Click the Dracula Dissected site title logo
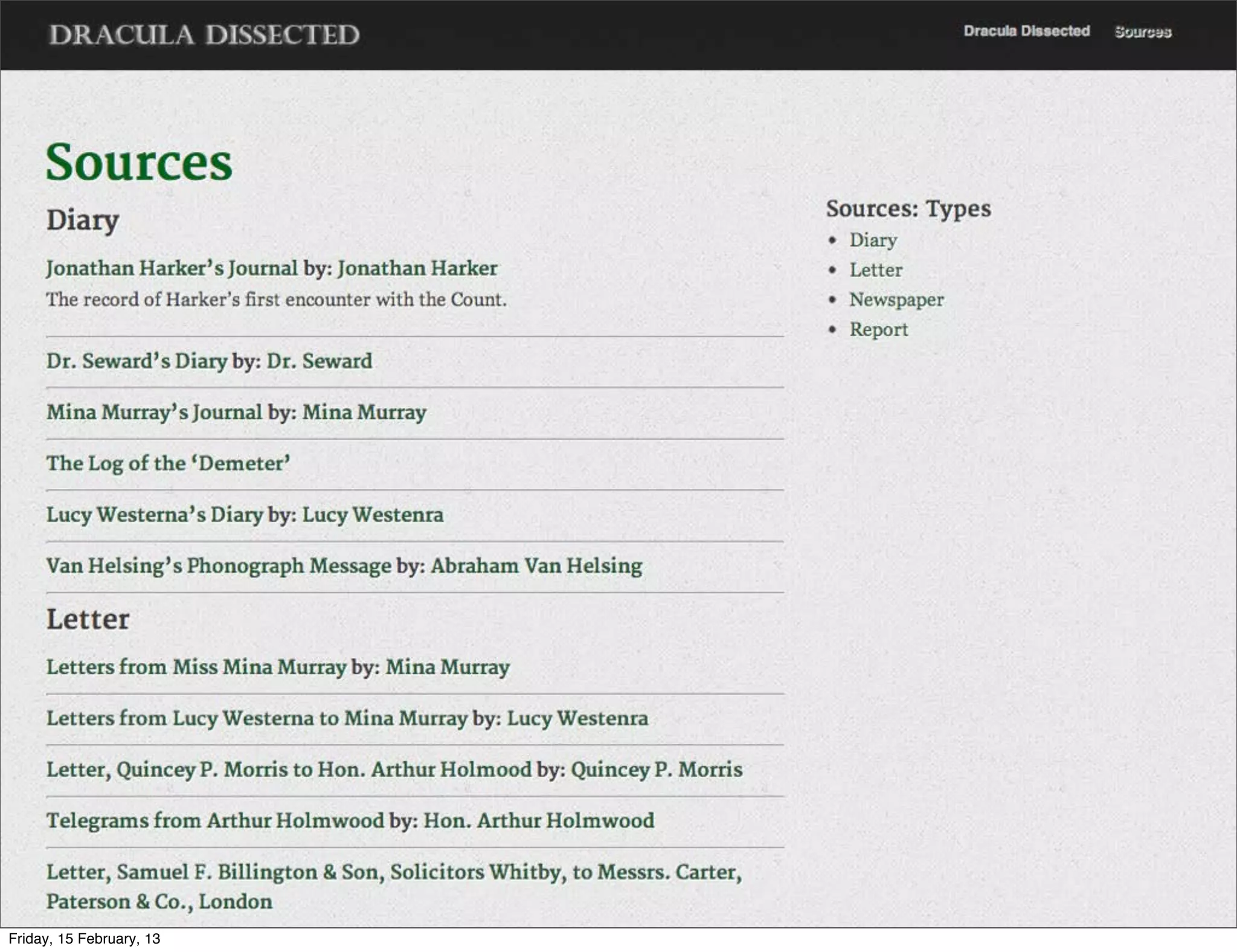 (204, 34)
